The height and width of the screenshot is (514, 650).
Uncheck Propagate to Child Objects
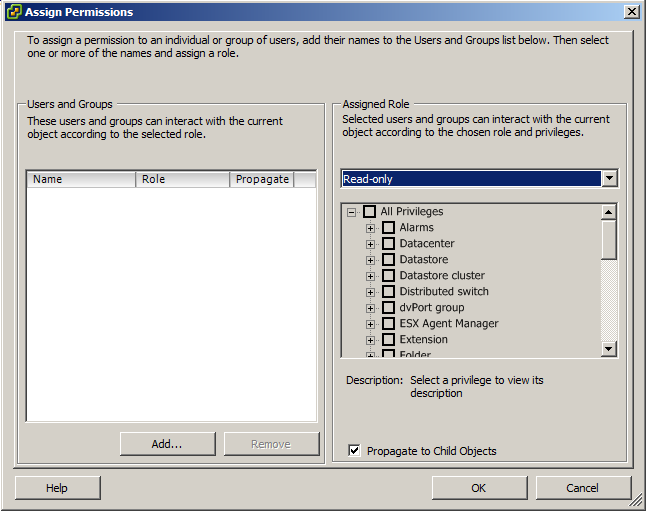355,451
